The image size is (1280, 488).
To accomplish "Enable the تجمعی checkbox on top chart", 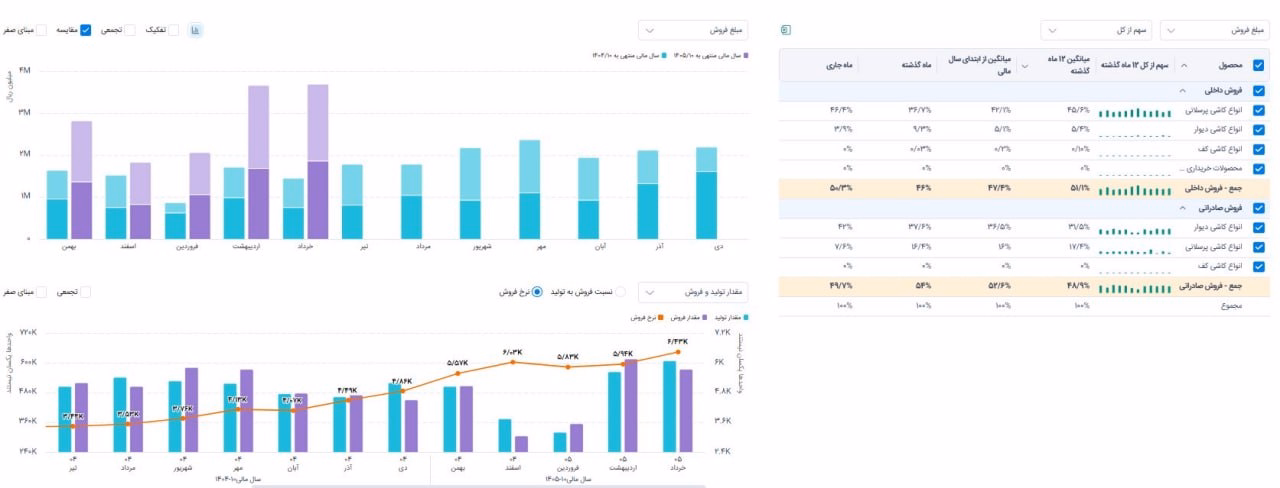I will pos(129,30).
